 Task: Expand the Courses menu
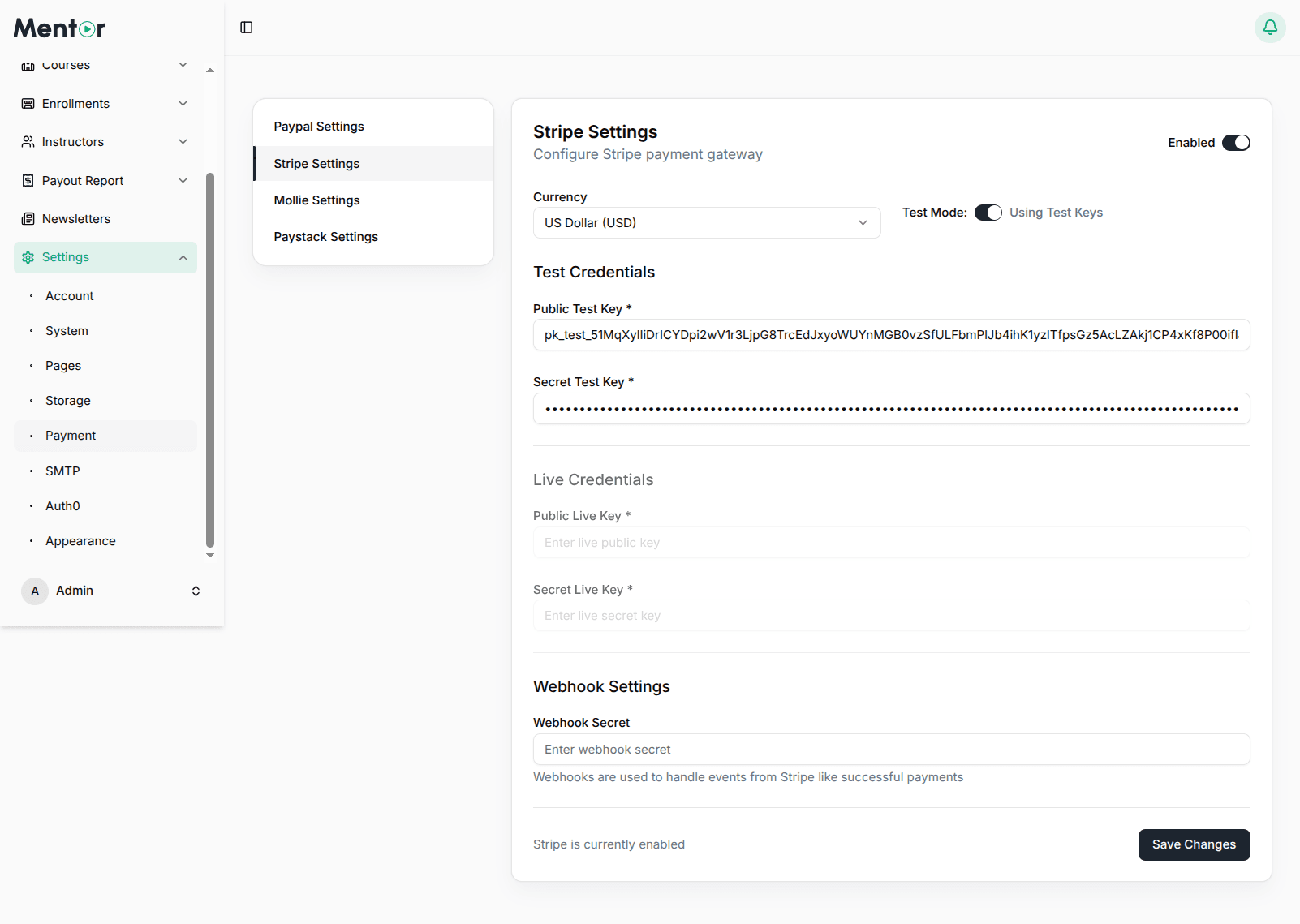[182, 65]
